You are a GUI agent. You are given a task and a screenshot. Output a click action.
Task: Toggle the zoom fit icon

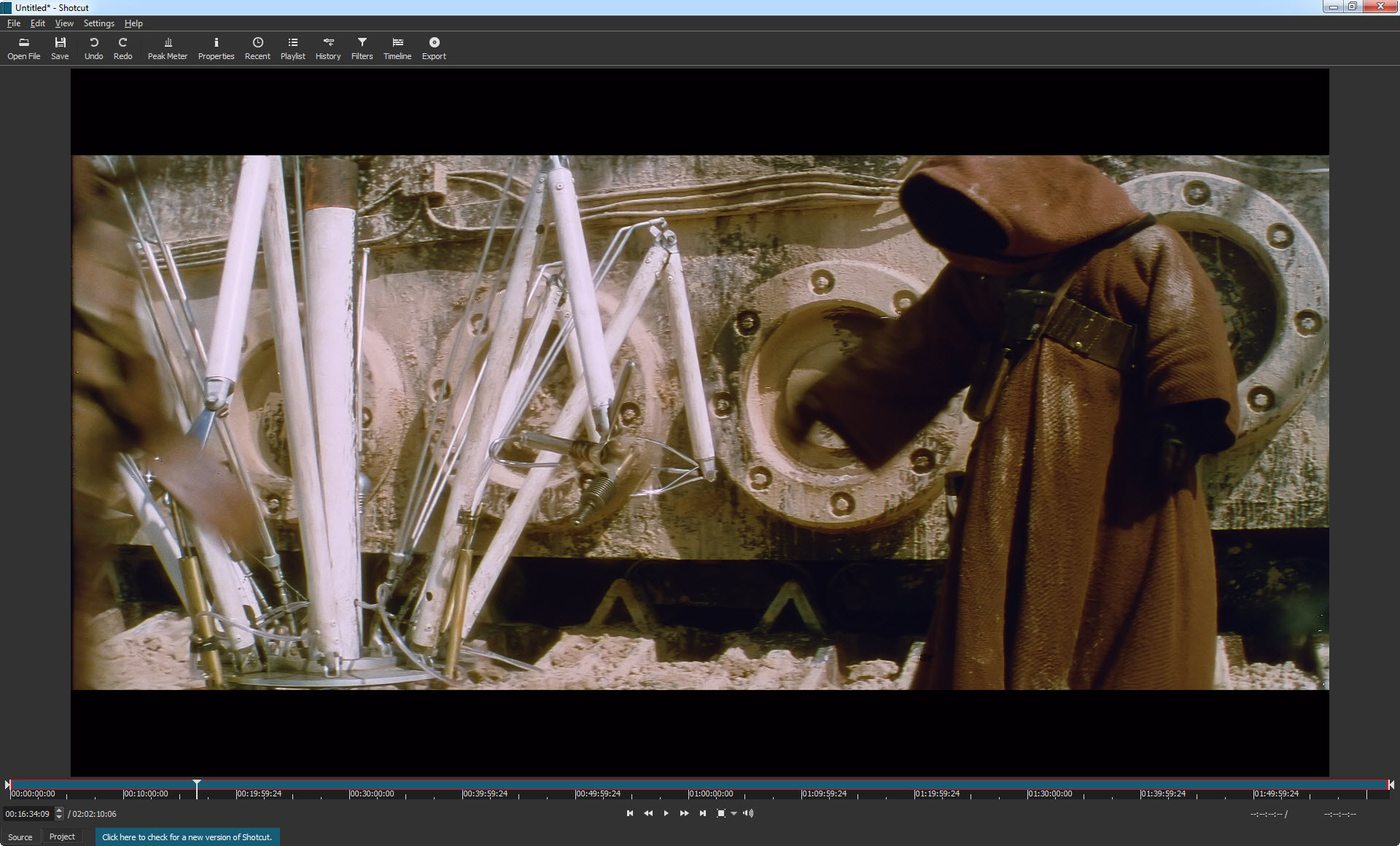coord(721,813)
